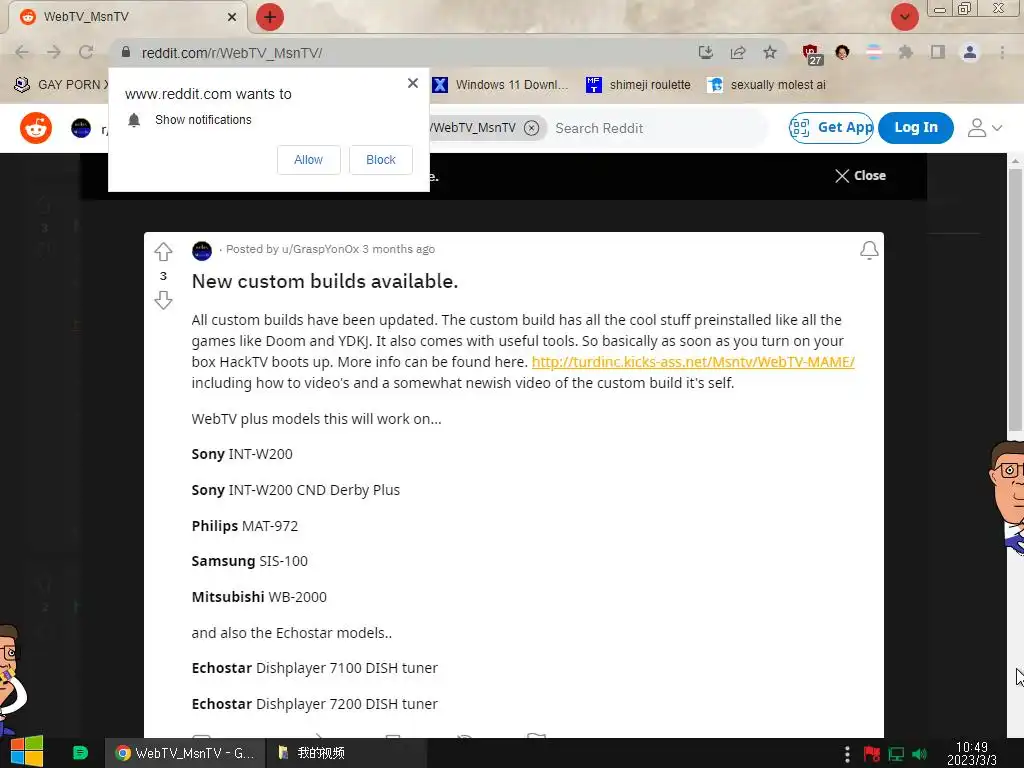Open the user account dropdown menu
1024x768 pixels.
pyautogui.click(x=984, y=128)
